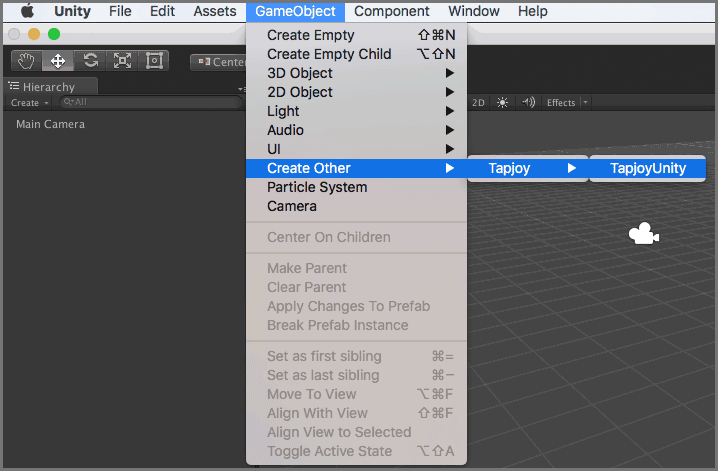
Task: Open the File menu
Action: coord(120,11)
